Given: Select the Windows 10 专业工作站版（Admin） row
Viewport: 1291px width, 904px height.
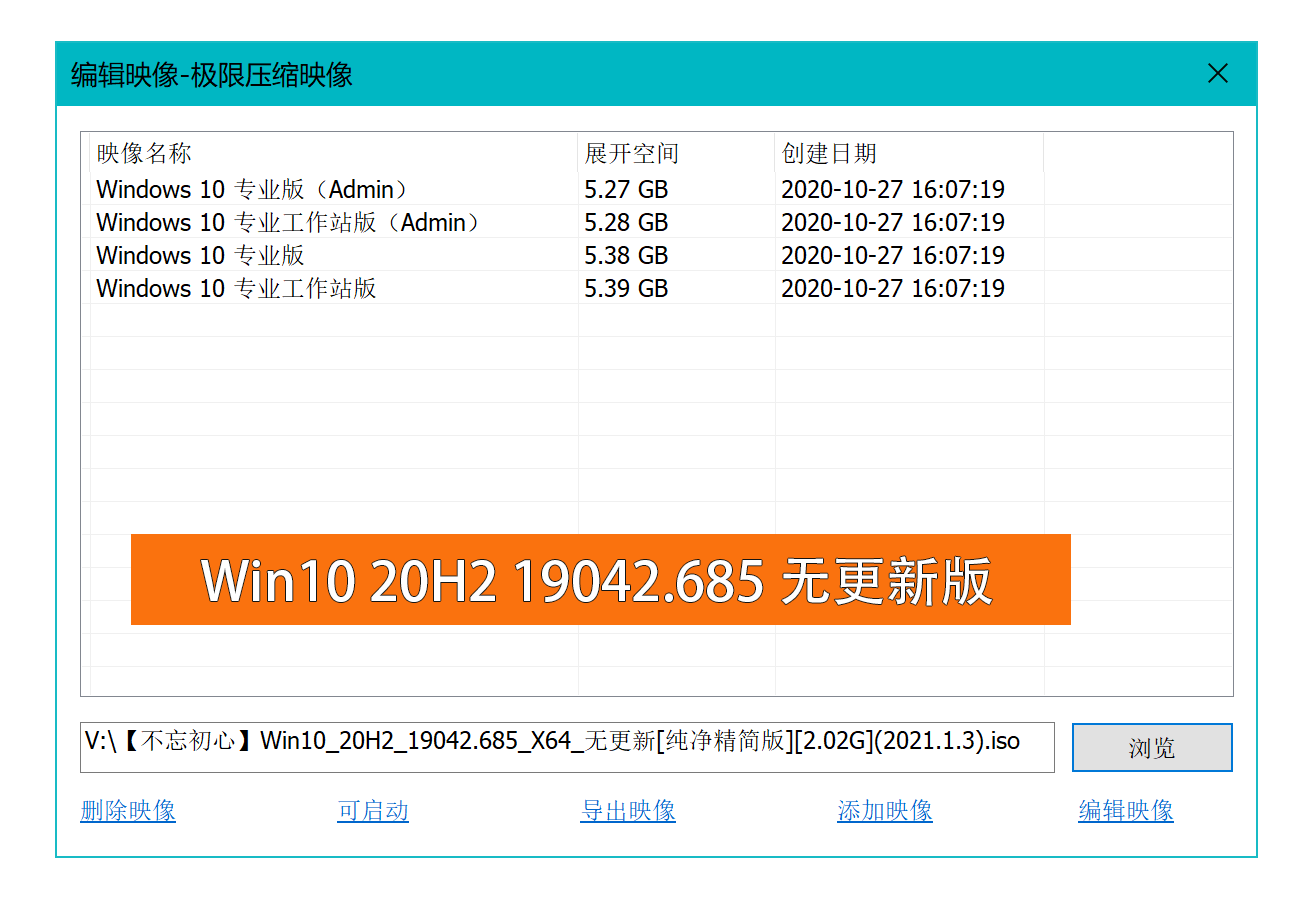Looking at the screenshot, I should 288,222.
